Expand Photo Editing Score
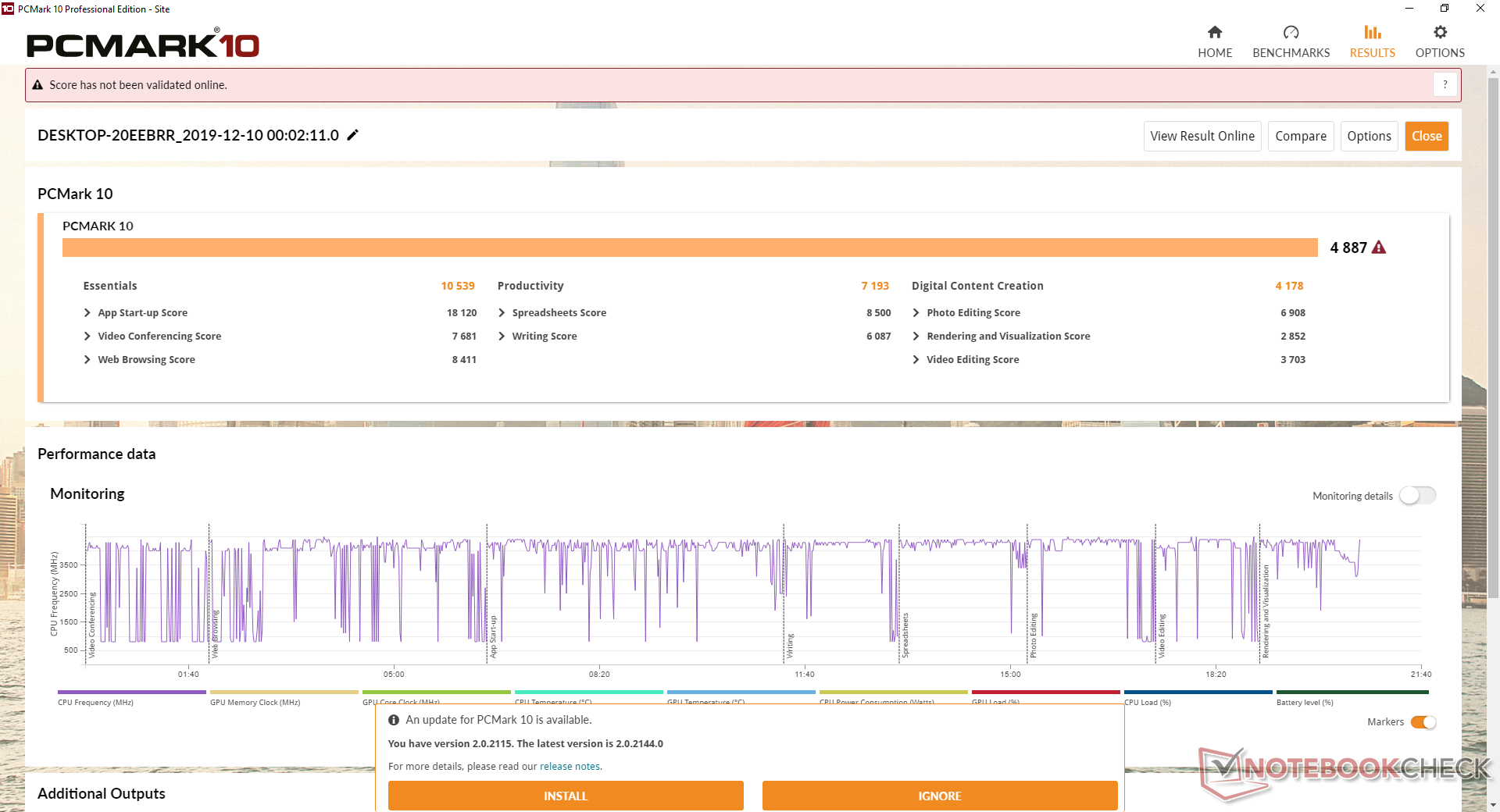Image resolution: width=1500 pixels, height=812 pixels. coord(916,313)
